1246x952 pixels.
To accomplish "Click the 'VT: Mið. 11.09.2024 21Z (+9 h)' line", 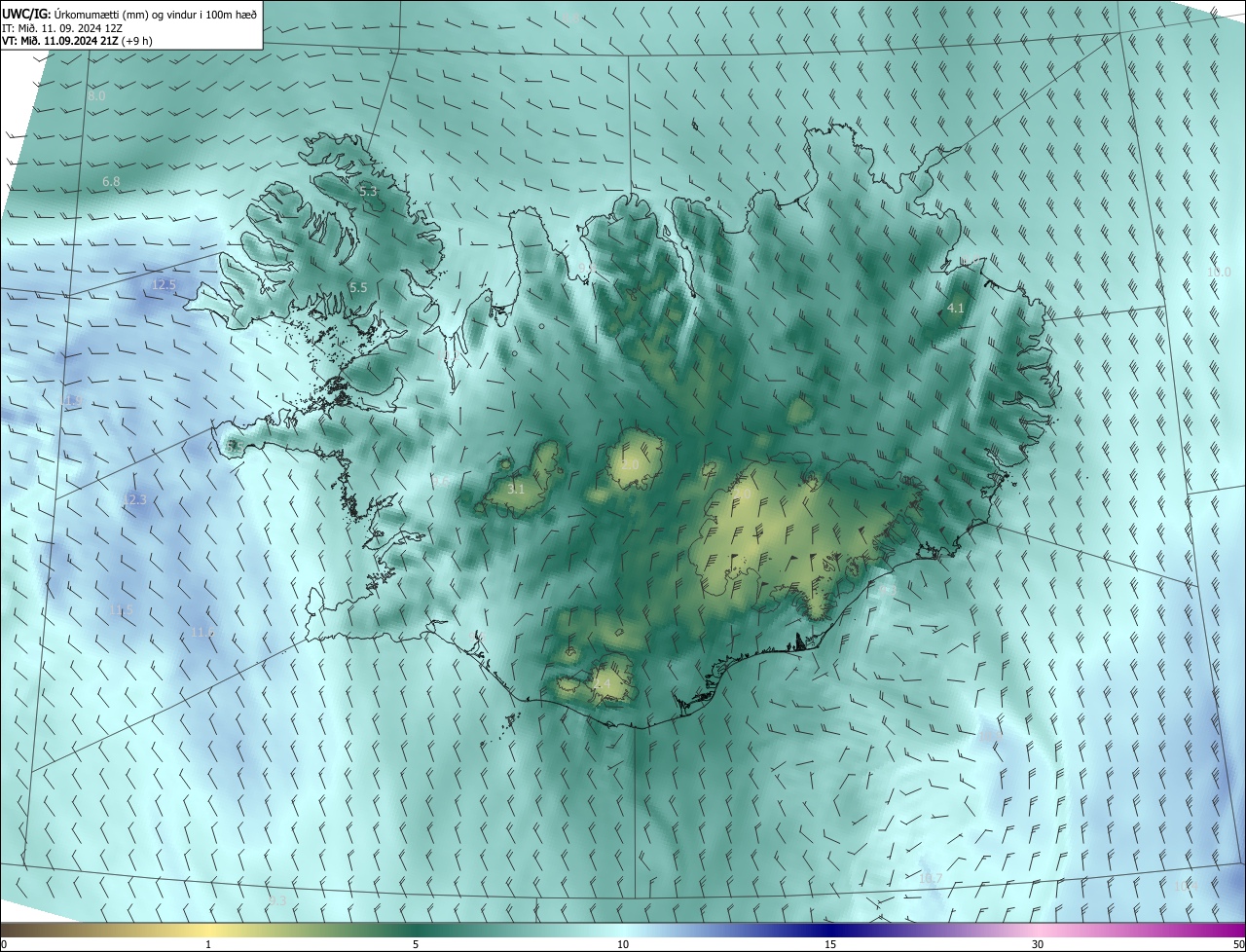I will [77, 41].
